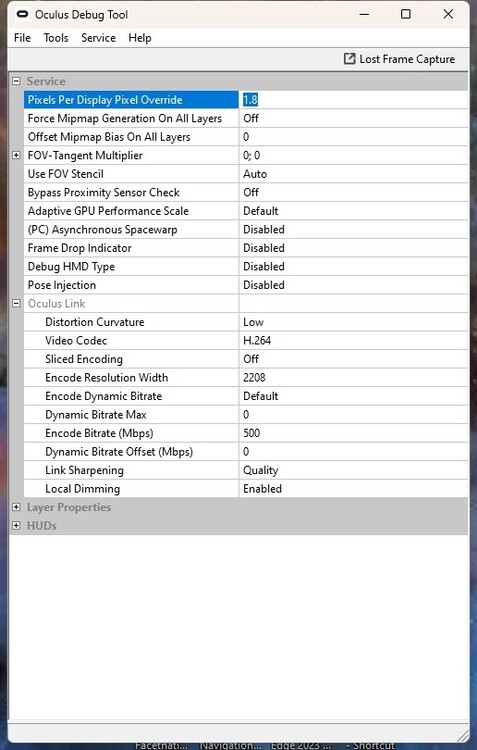477x750 pixels.
Task: Select the Frame Drop Indicator label
Action: (x=79, y=248)
